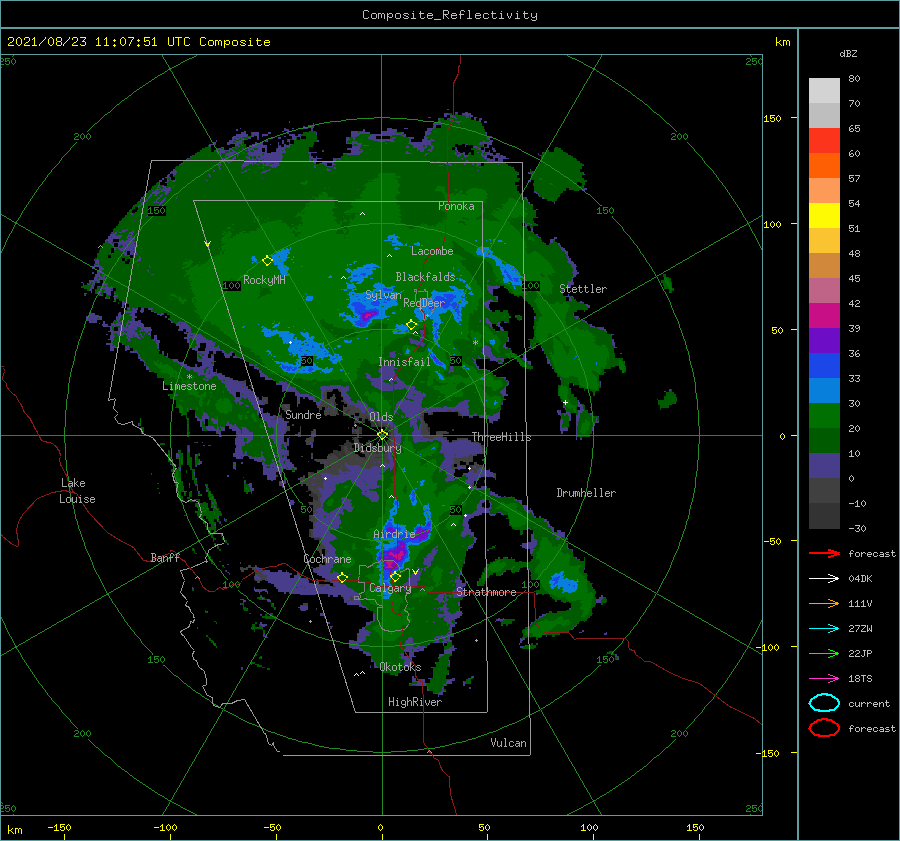Click the HighRiver town label
Image resolution: width=900 pixels, height=841 pixels.
click(415, 702)
